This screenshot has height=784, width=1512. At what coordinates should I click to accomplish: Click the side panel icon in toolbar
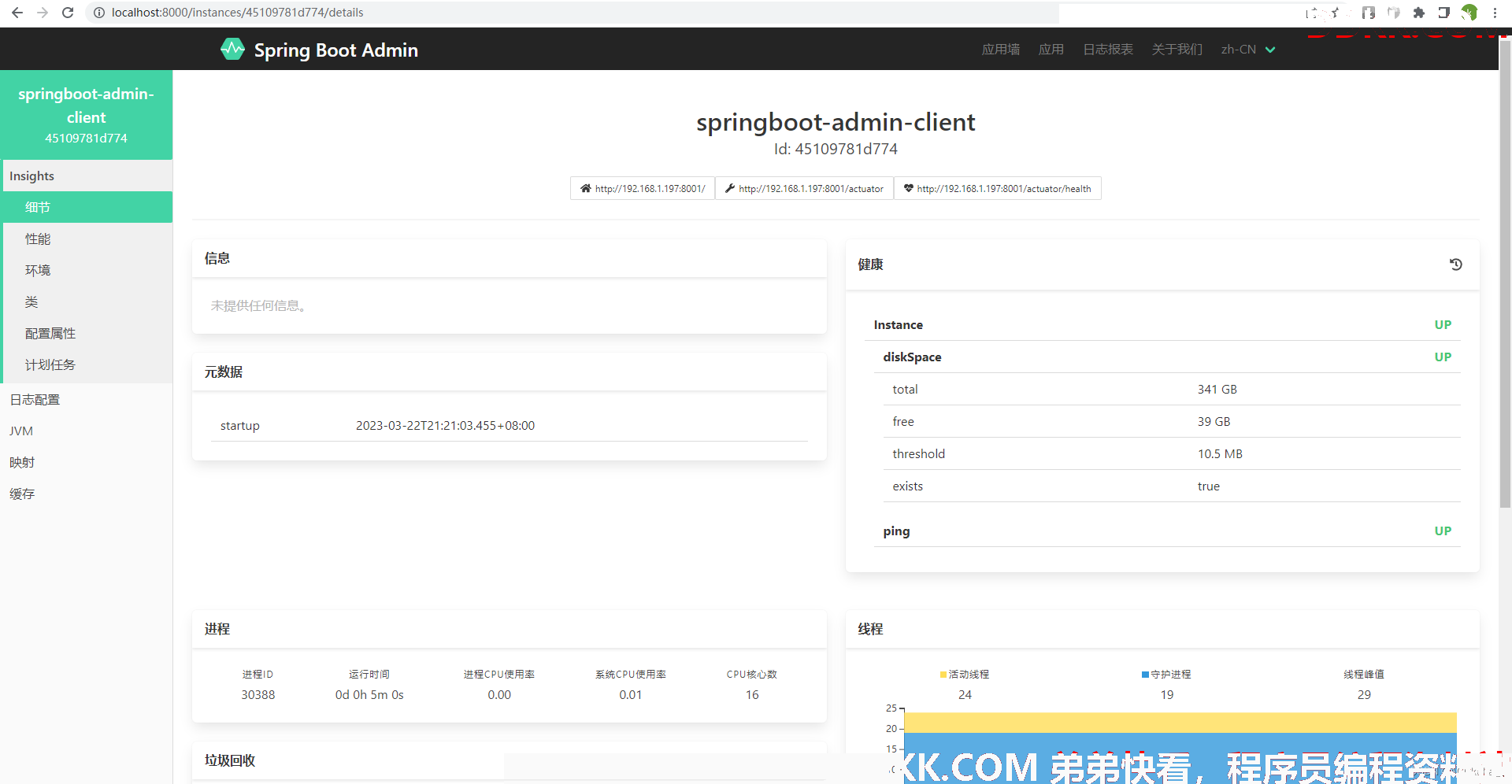pos(1444,13)
